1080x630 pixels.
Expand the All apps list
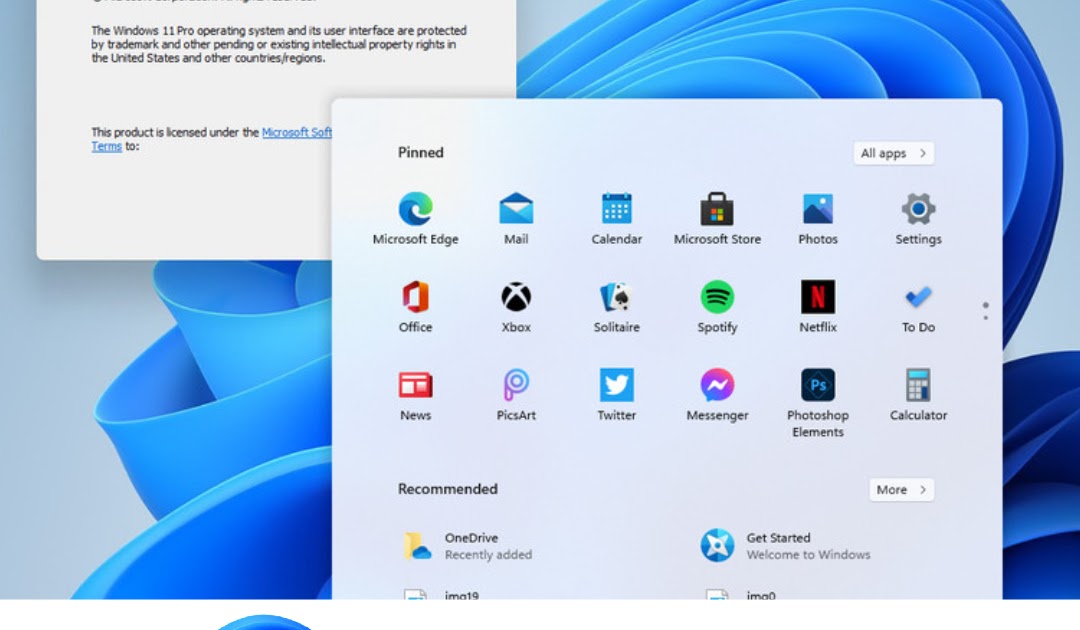click(892, 153)
